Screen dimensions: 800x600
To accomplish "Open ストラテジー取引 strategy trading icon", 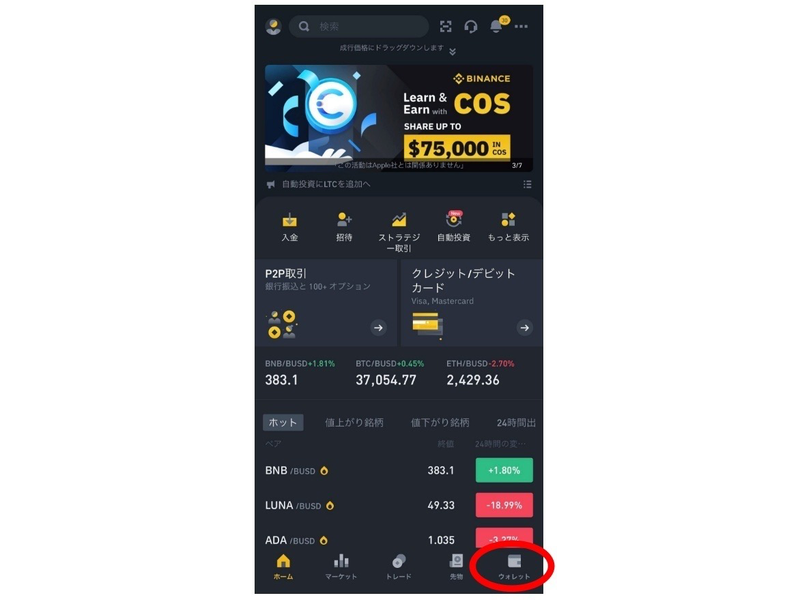I will click(399, 232).
